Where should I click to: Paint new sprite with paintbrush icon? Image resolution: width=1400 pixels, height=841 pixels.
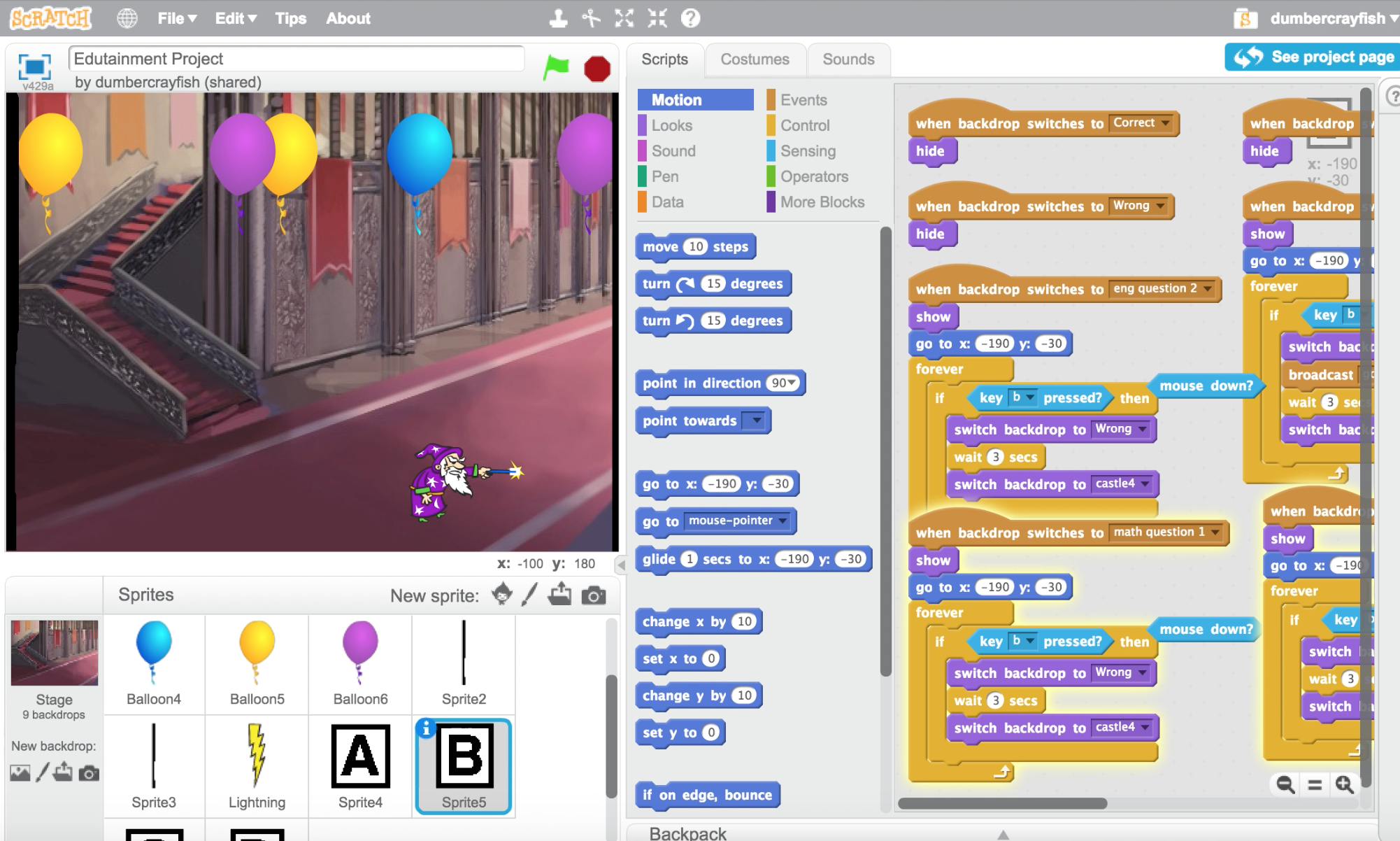click(529, 595)
